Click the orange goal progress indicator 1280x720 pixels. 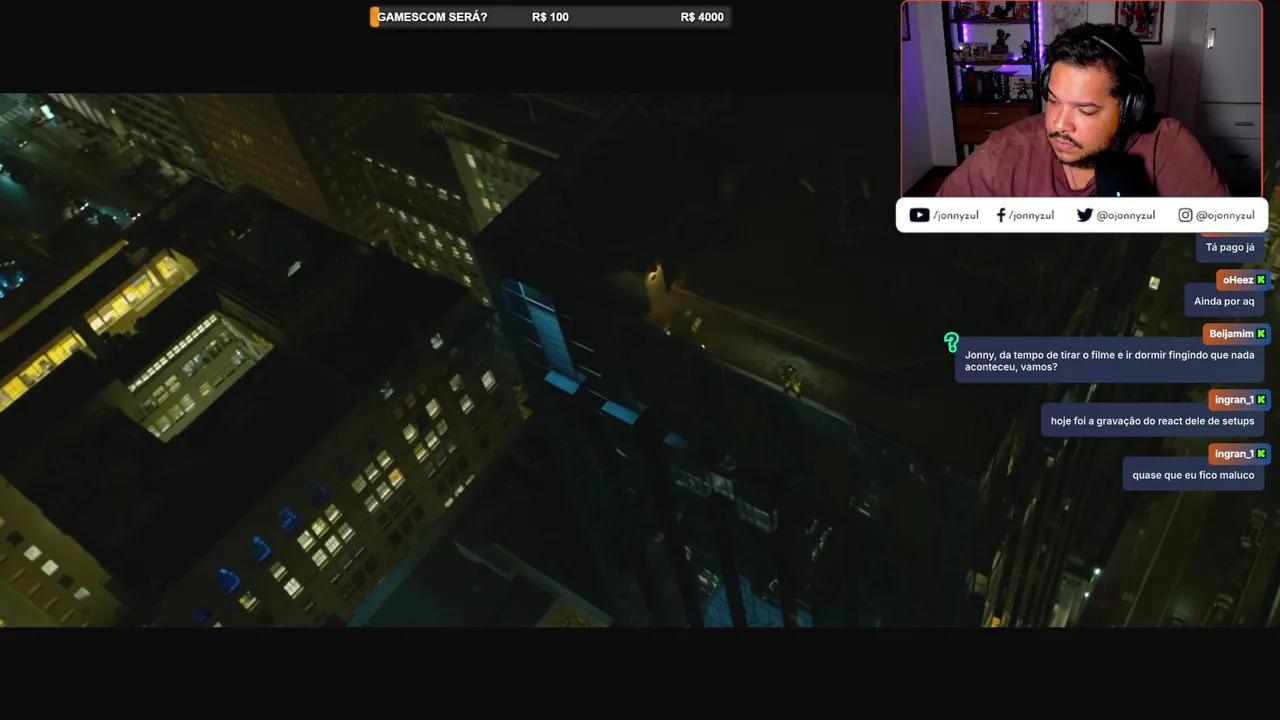[374, 17]
